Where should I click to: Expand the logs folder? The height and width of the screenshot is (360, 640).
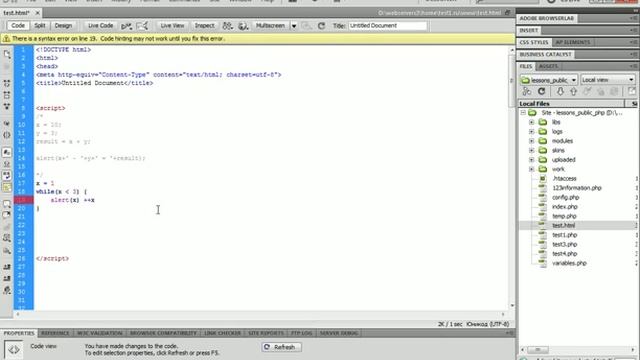coord(531,131)
